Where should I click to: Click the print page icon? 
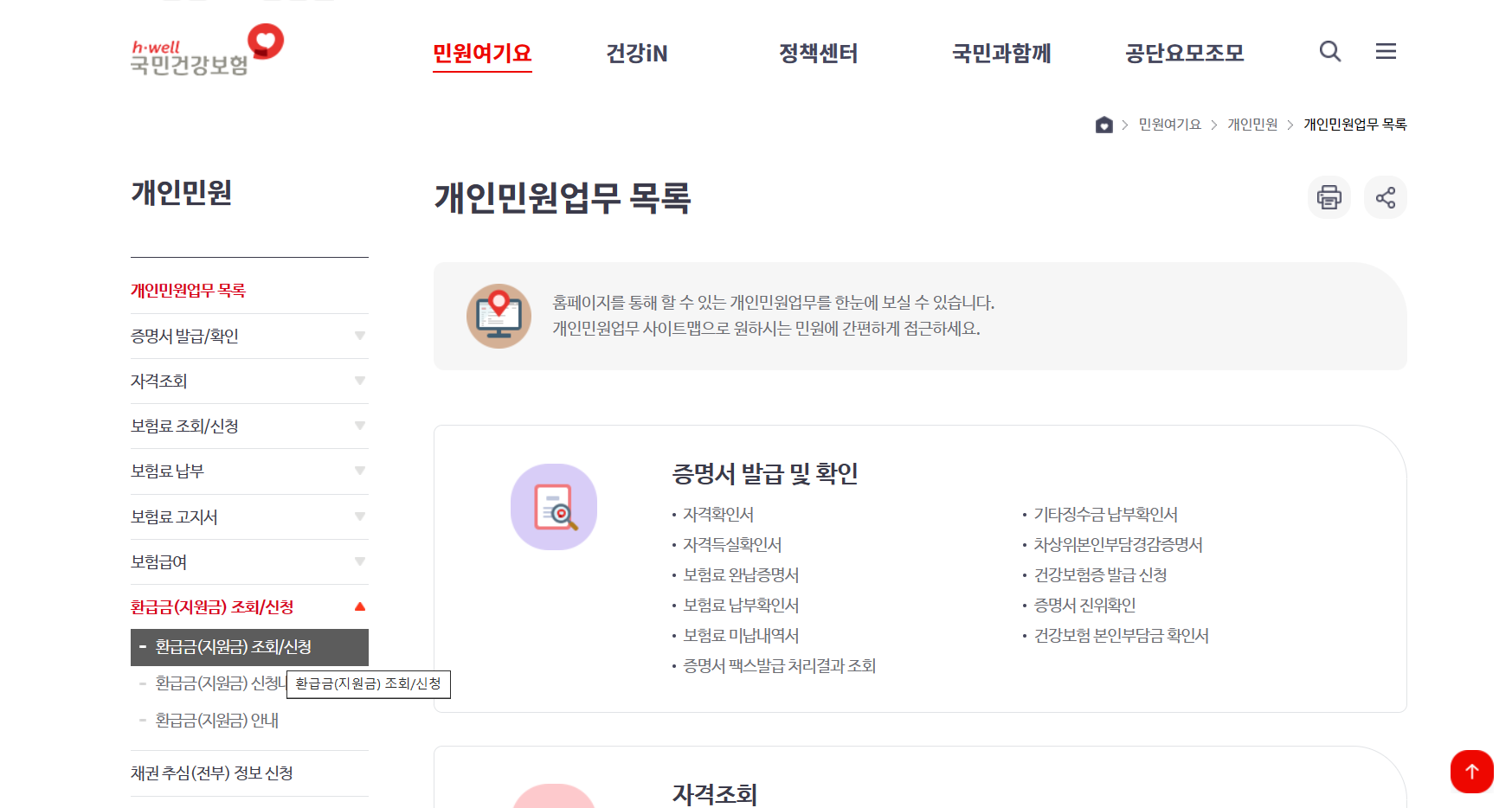tap(1329, 197)
